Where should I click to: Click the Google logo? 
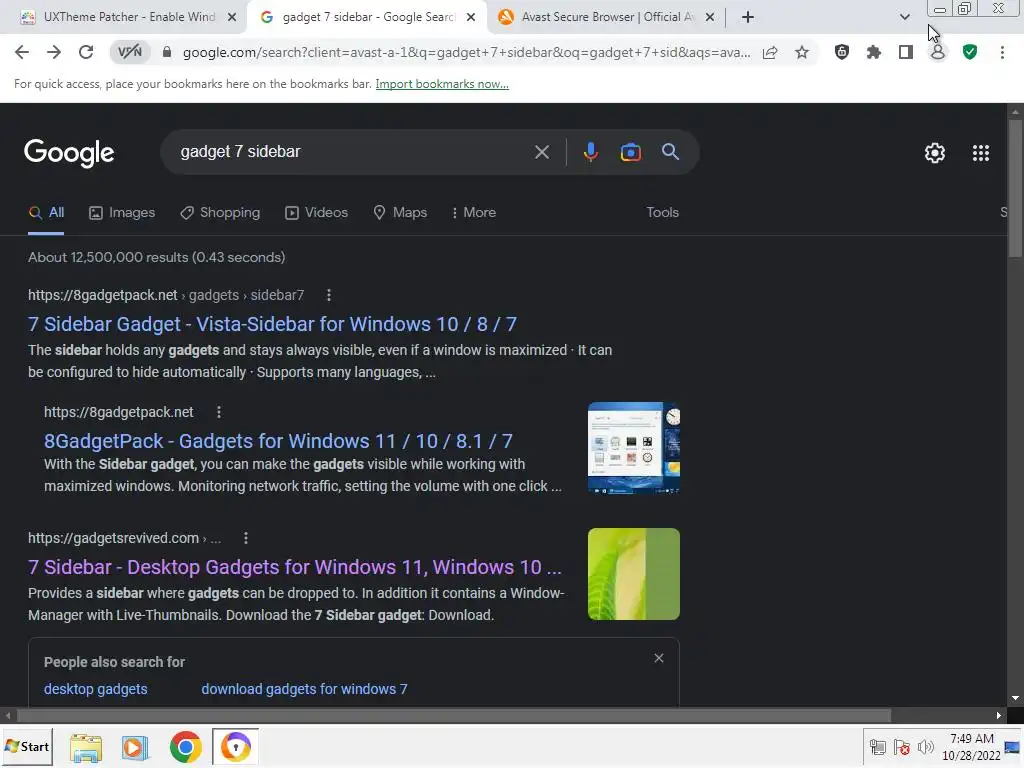[x=69, y=153]
